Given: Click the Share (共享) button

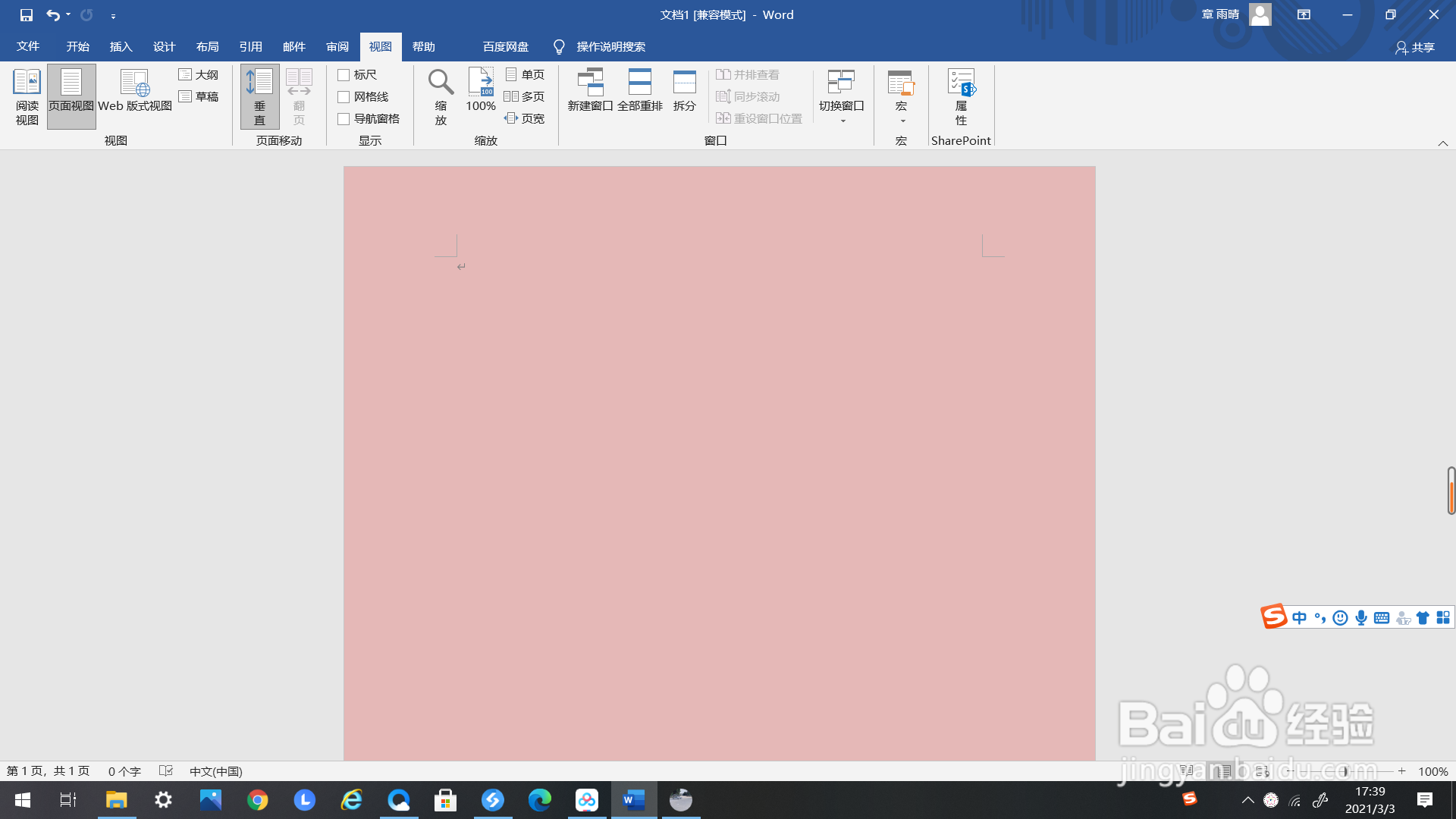Looking at the screenshot, I should (1415, 48).
